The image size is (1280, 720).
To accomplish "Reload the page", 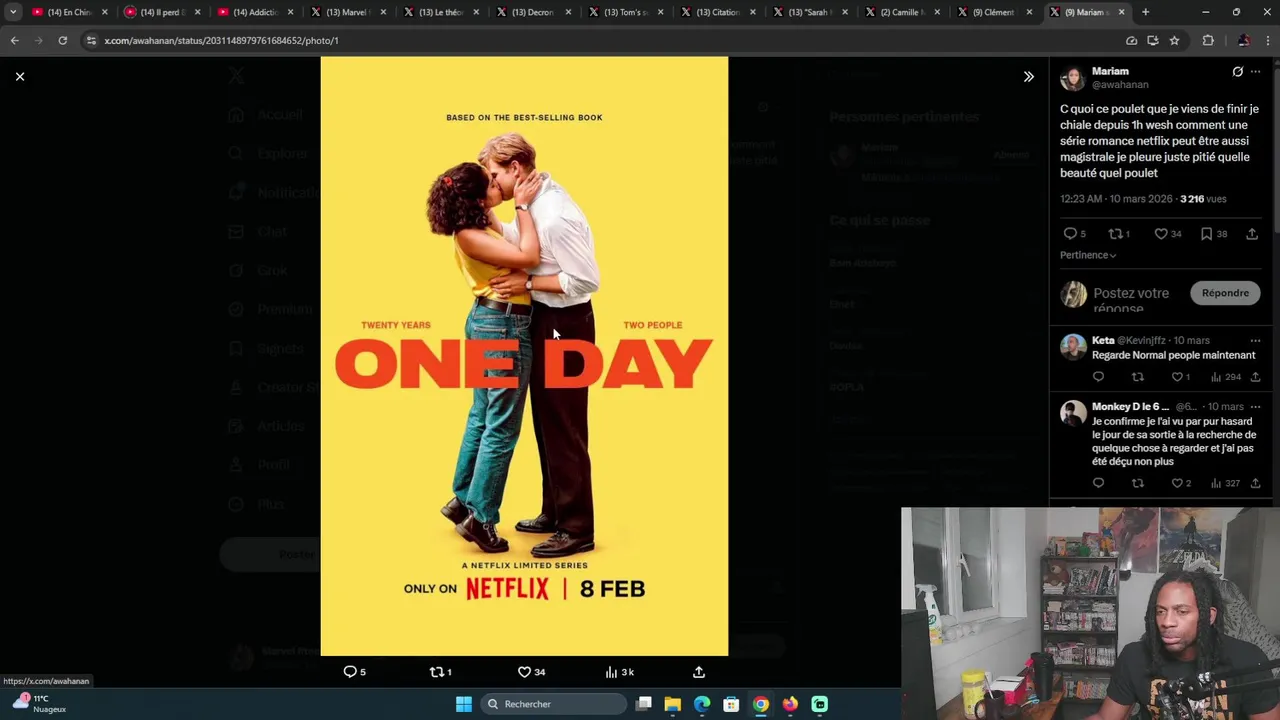I will click(62, 40).
